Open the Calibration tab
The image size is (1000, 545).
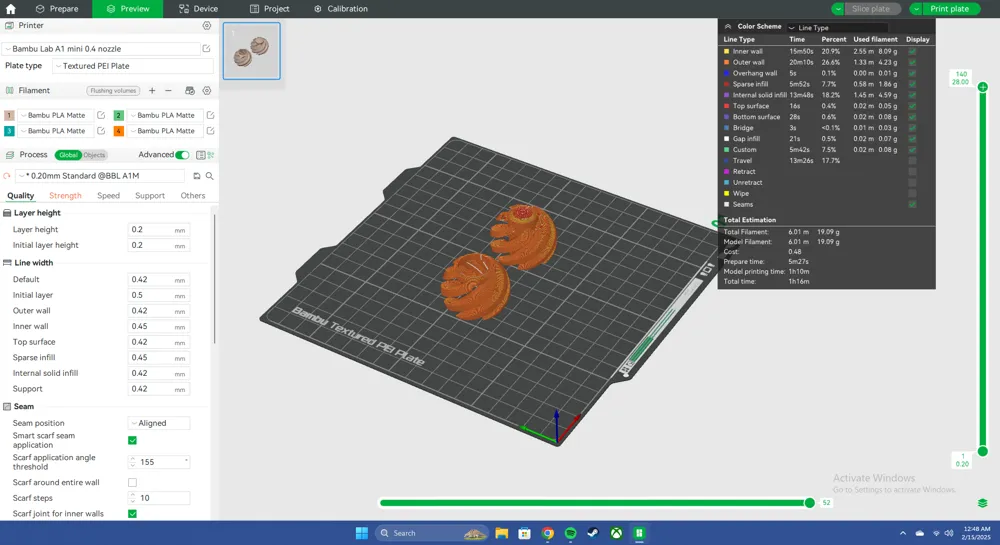[341, 9]
